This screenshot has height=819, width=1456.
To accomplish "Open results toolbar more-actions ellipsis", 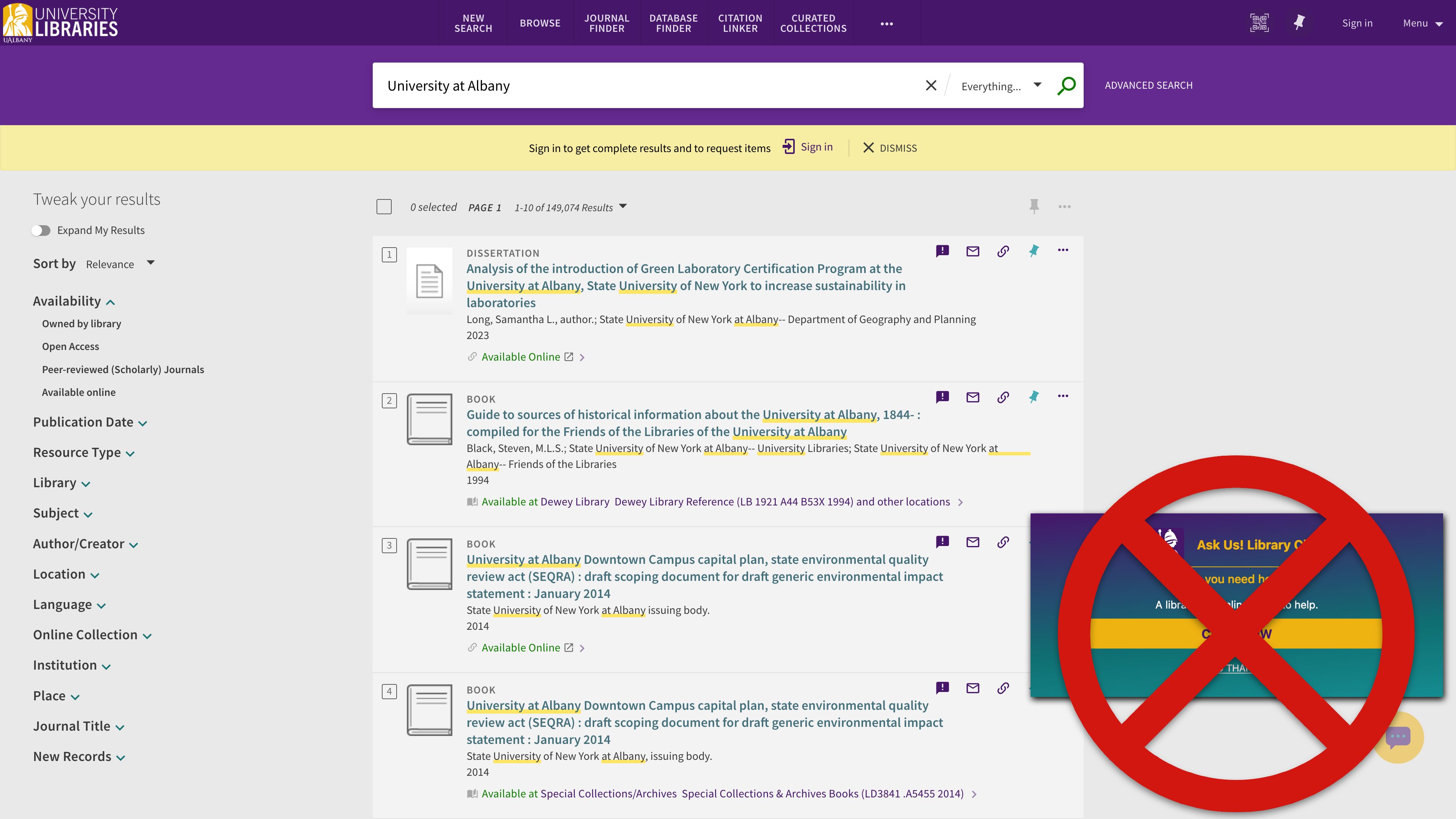I will coord(1064,207).
